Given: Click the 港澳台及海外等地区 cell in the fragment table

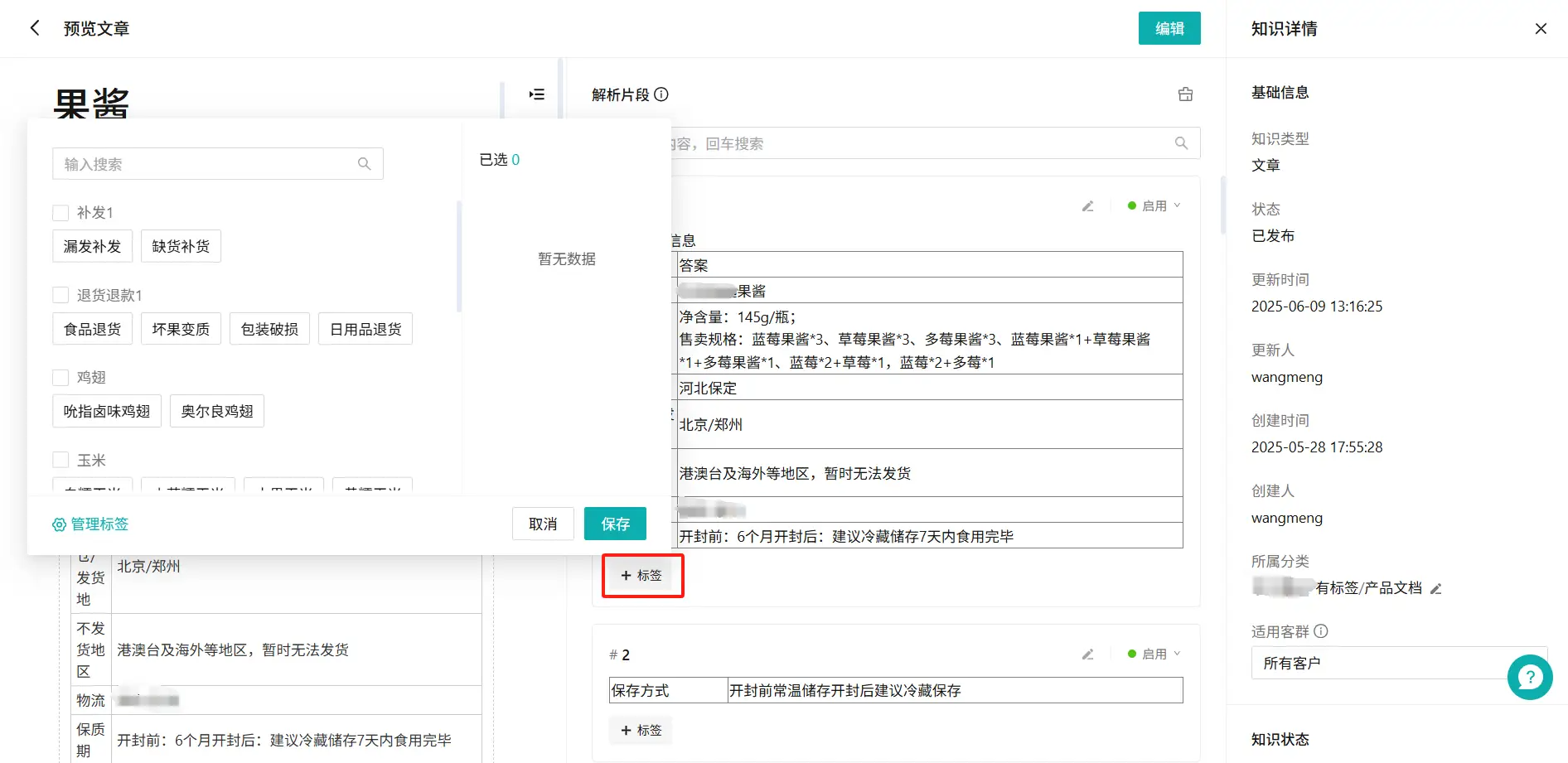Looking at the screenshot, I should [x=929, y=473].
